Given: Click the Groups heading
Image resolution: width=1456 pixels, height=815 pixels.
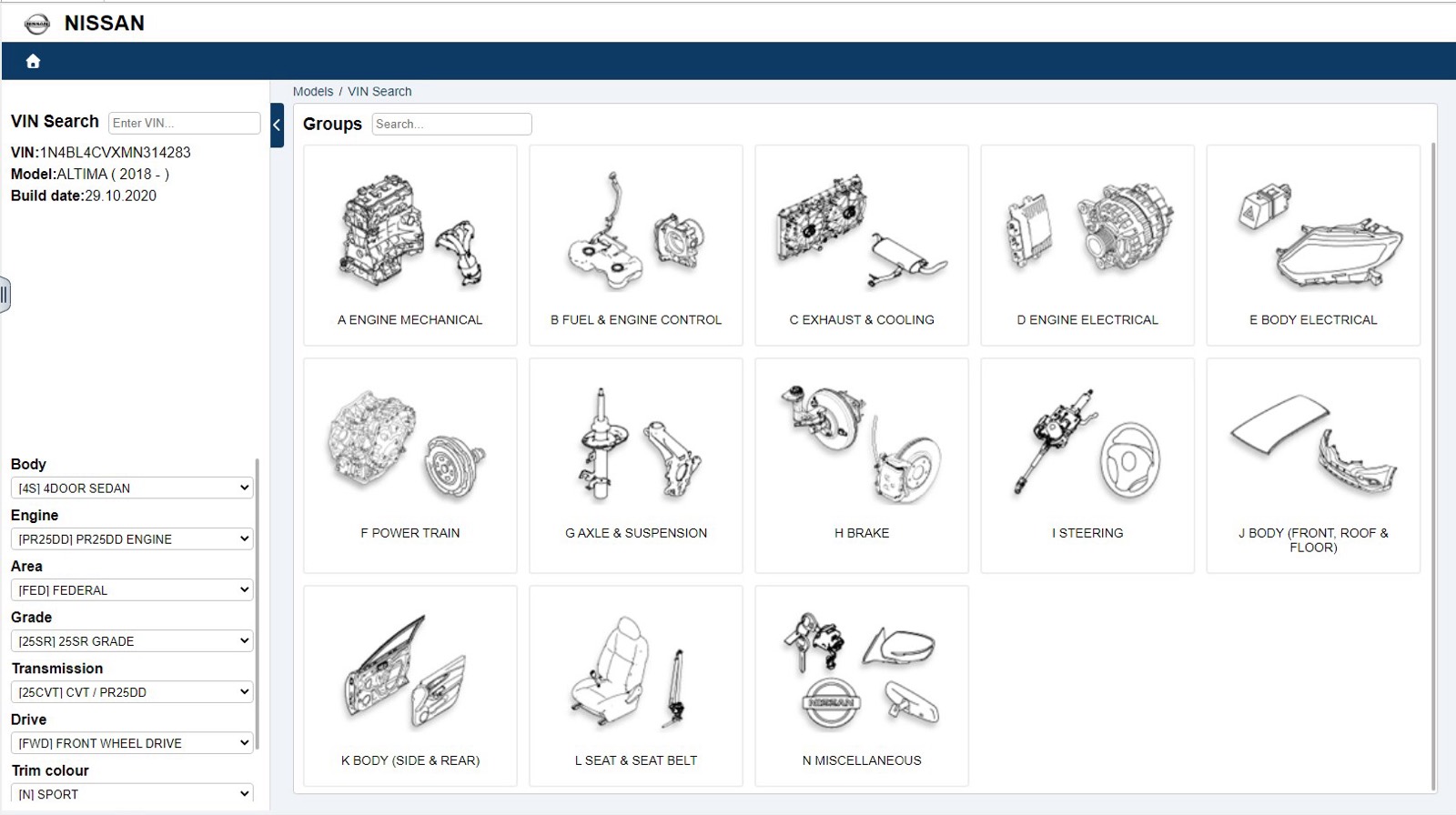Looking at the screenshot, I should pos(332,124).
